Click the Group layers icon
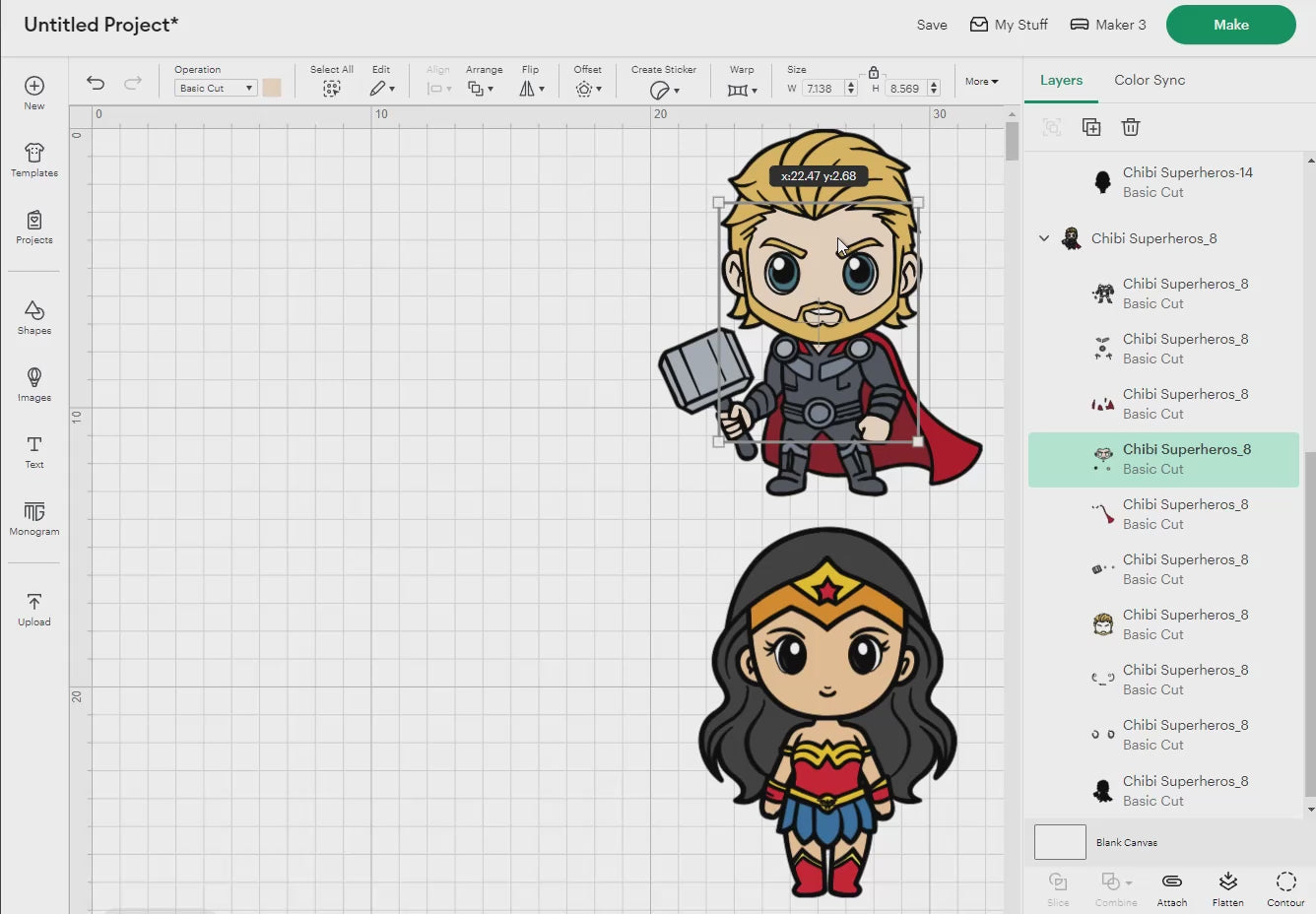Image resolution: width=1316 pixels, height=914 pixels. 1052,127
